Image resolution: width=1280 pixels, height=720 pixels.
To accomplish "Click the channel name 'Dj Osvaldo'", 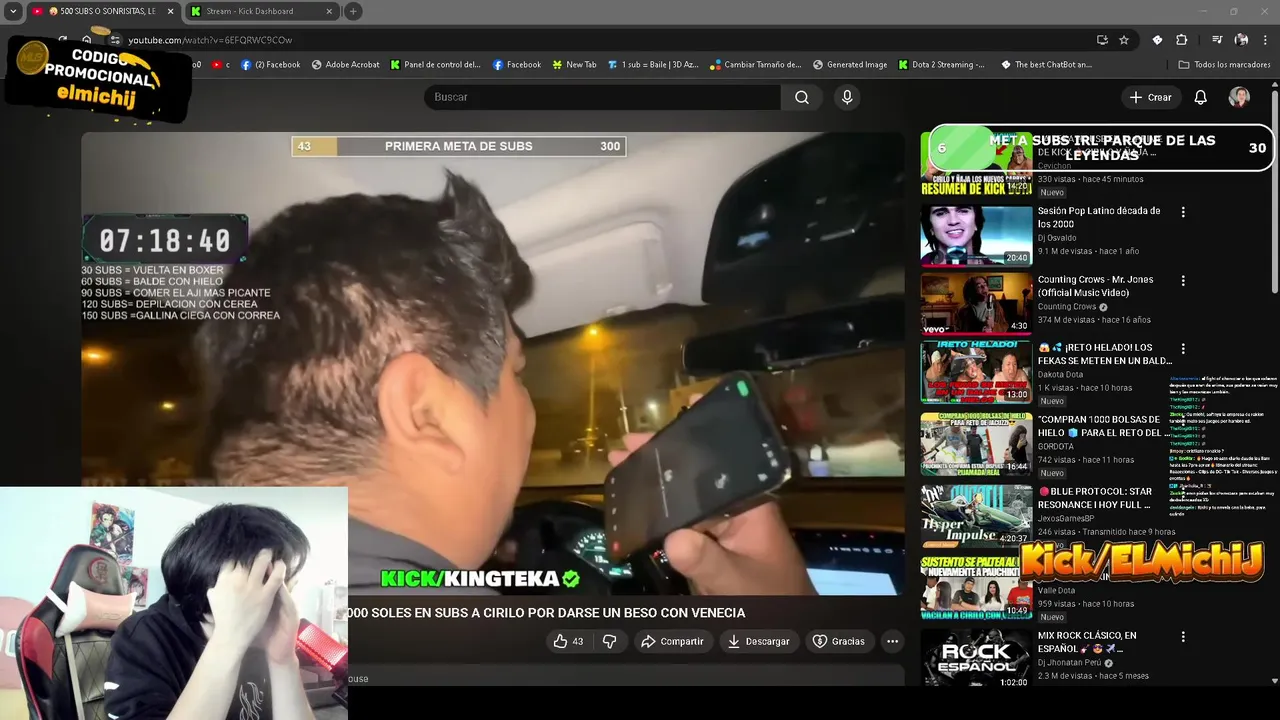I will [x=1057, y=238].
